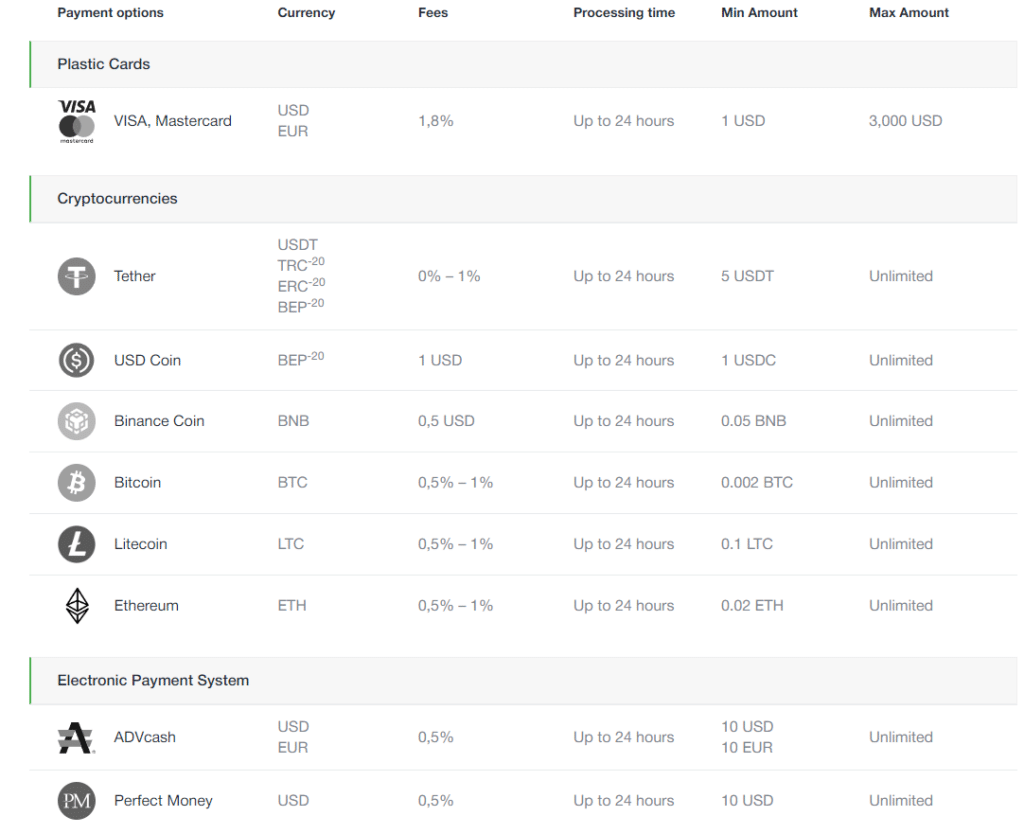This screenshot has width=1024, height=834.
Task: Click the Bitcoin payment name
Action: (x=137, y=483)
